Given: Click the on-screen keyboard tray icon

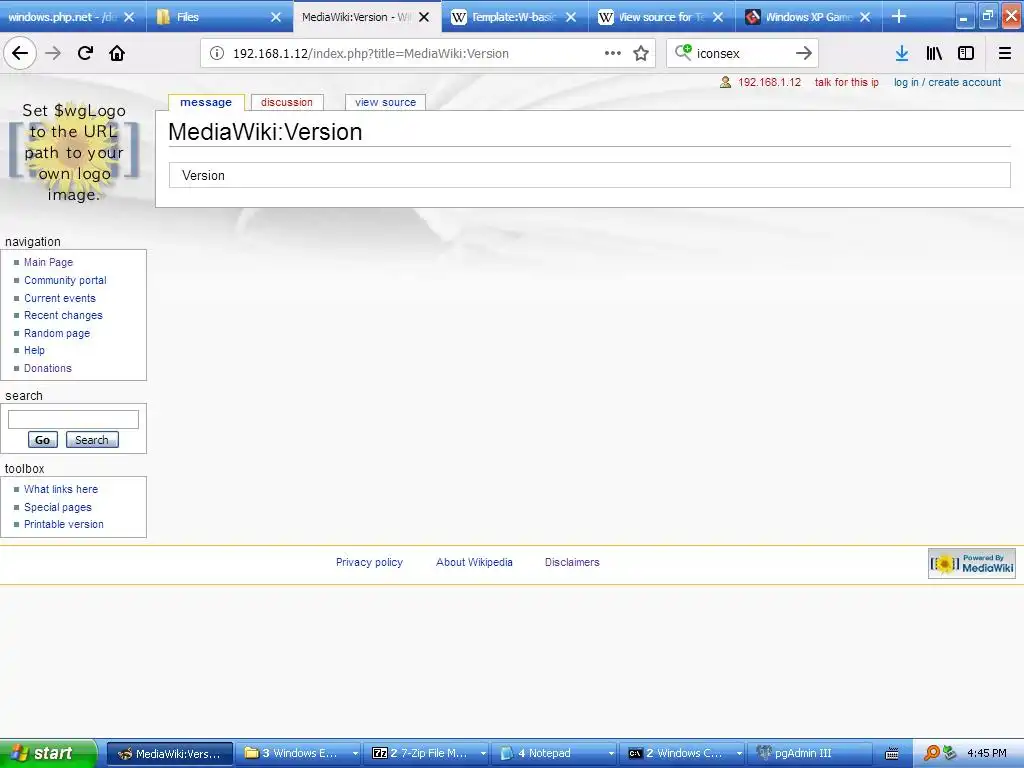Looking at the screenshot, I should point(892,754).
